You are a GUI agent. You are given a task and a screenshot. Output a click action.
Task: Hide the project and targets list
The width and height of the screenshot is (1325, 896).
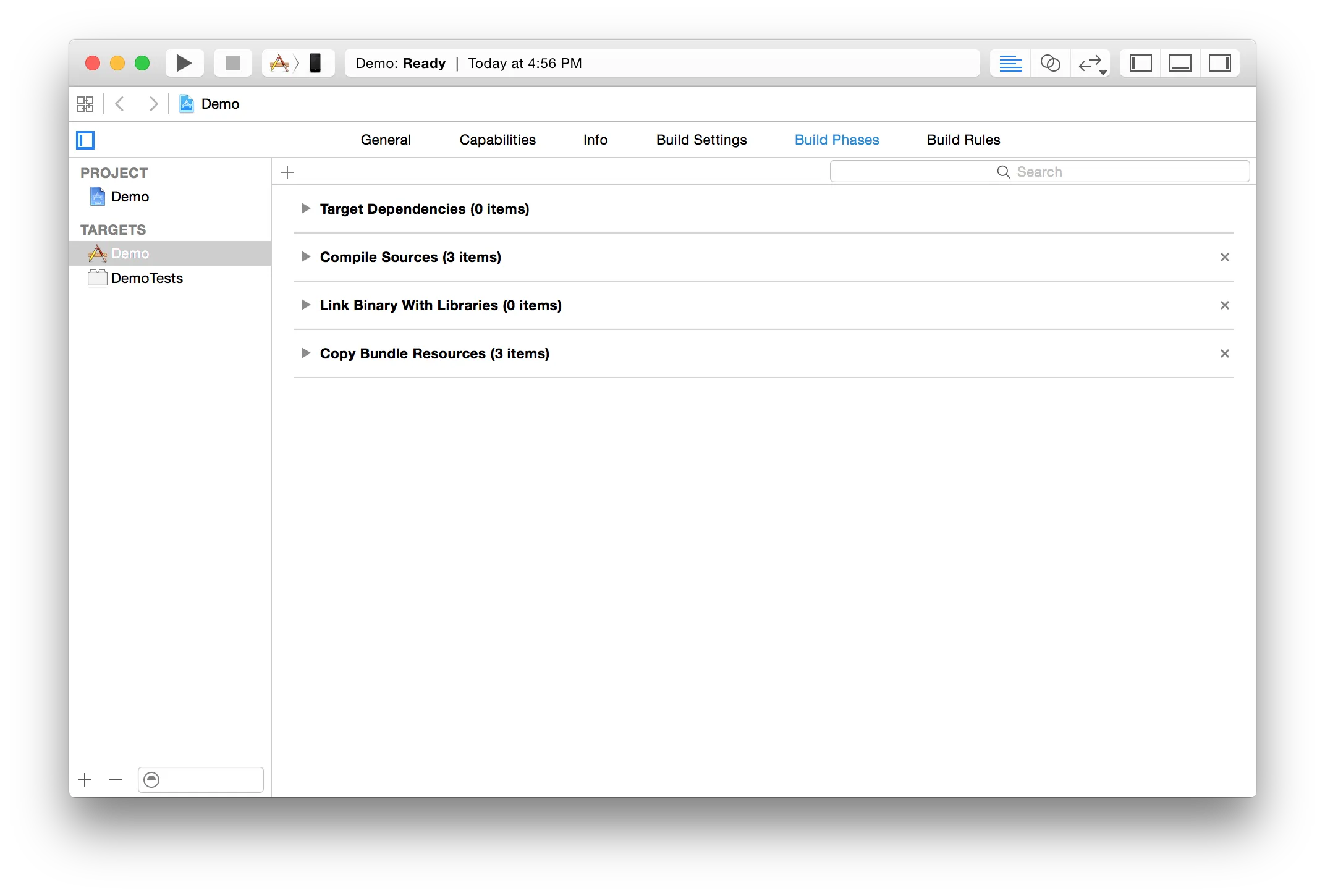coord(85,140)
